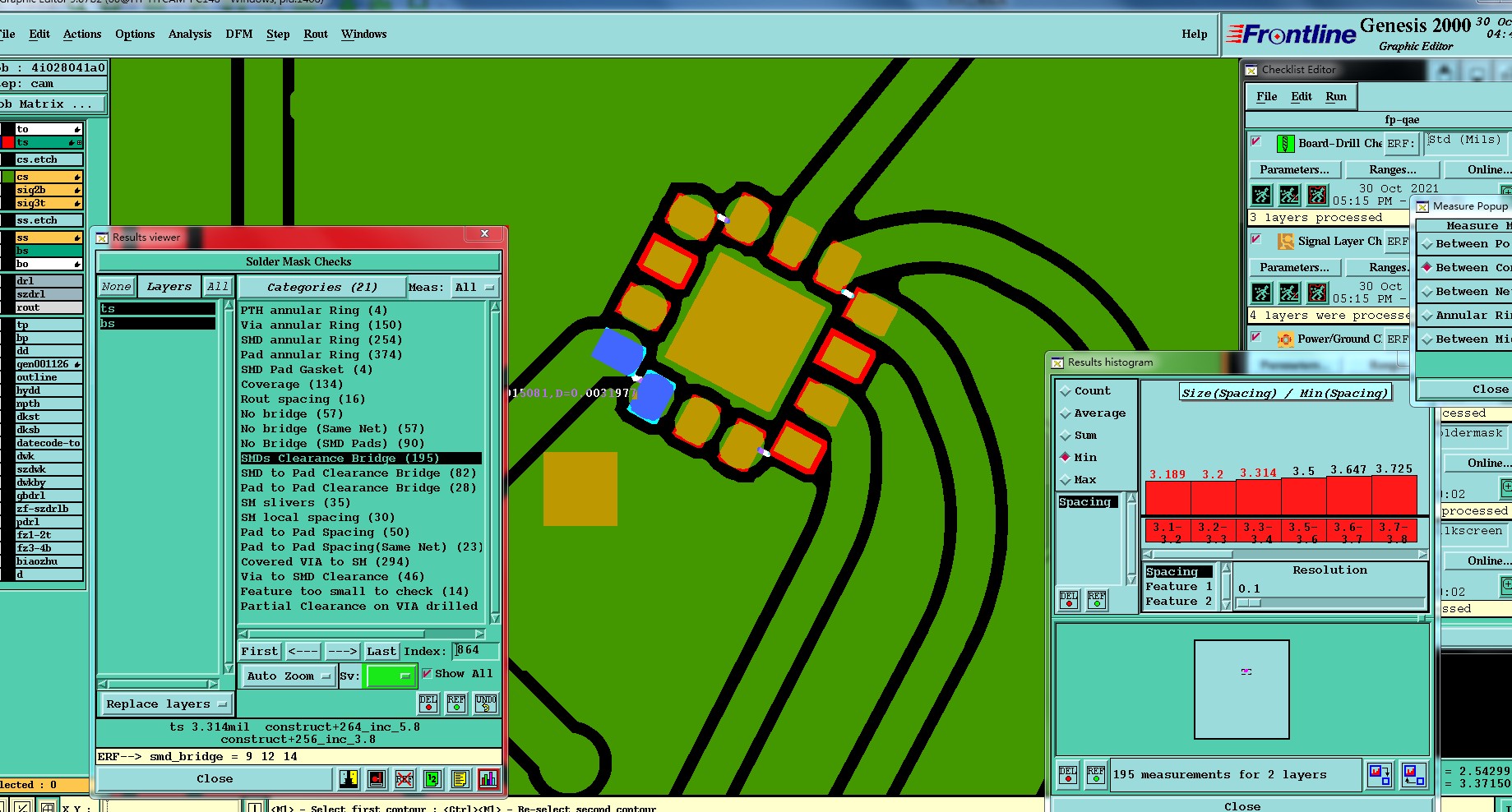Open Board-Drill Parameters... button

1295,169
